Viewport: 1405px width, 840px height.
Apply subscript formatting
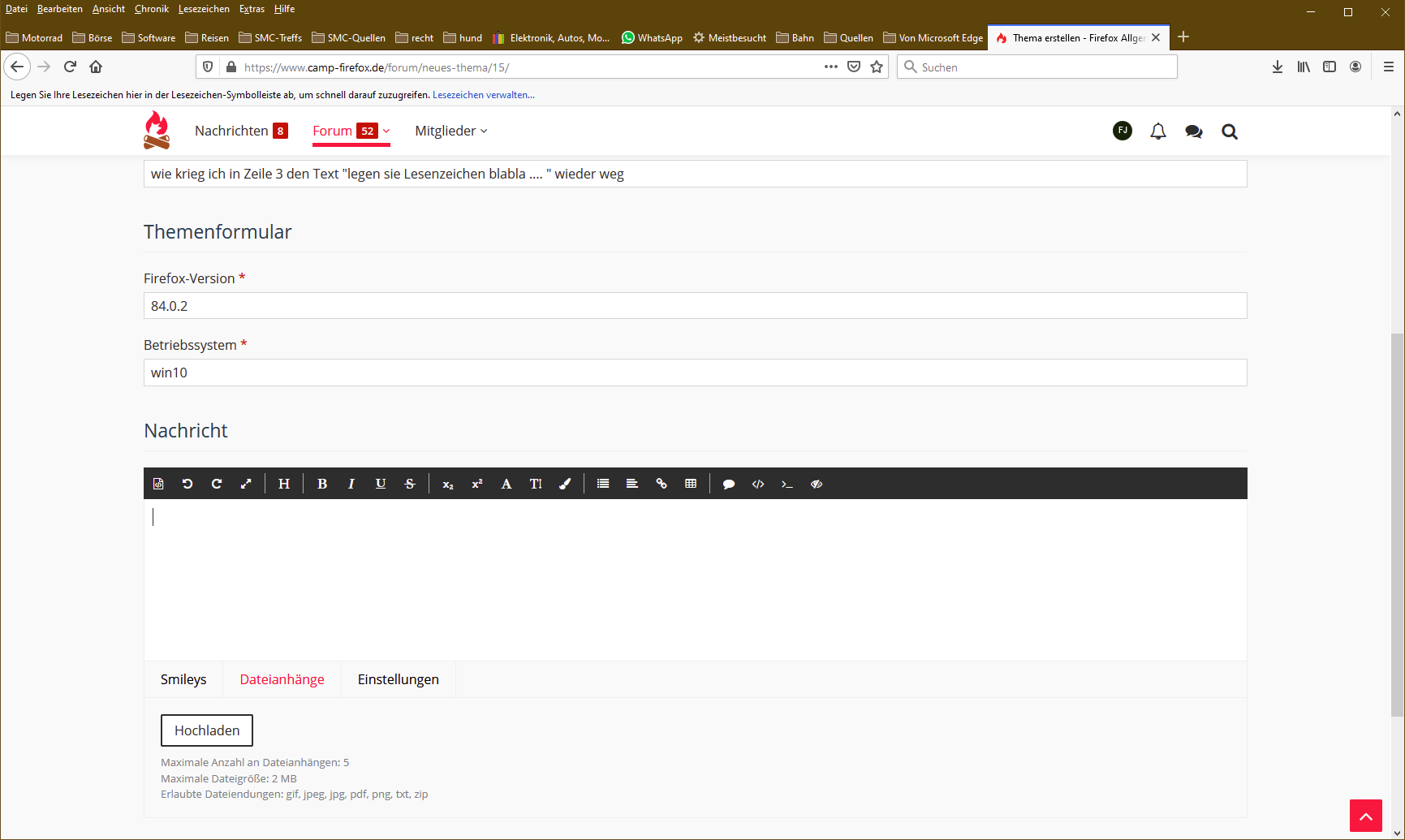(x=448, y=484)
